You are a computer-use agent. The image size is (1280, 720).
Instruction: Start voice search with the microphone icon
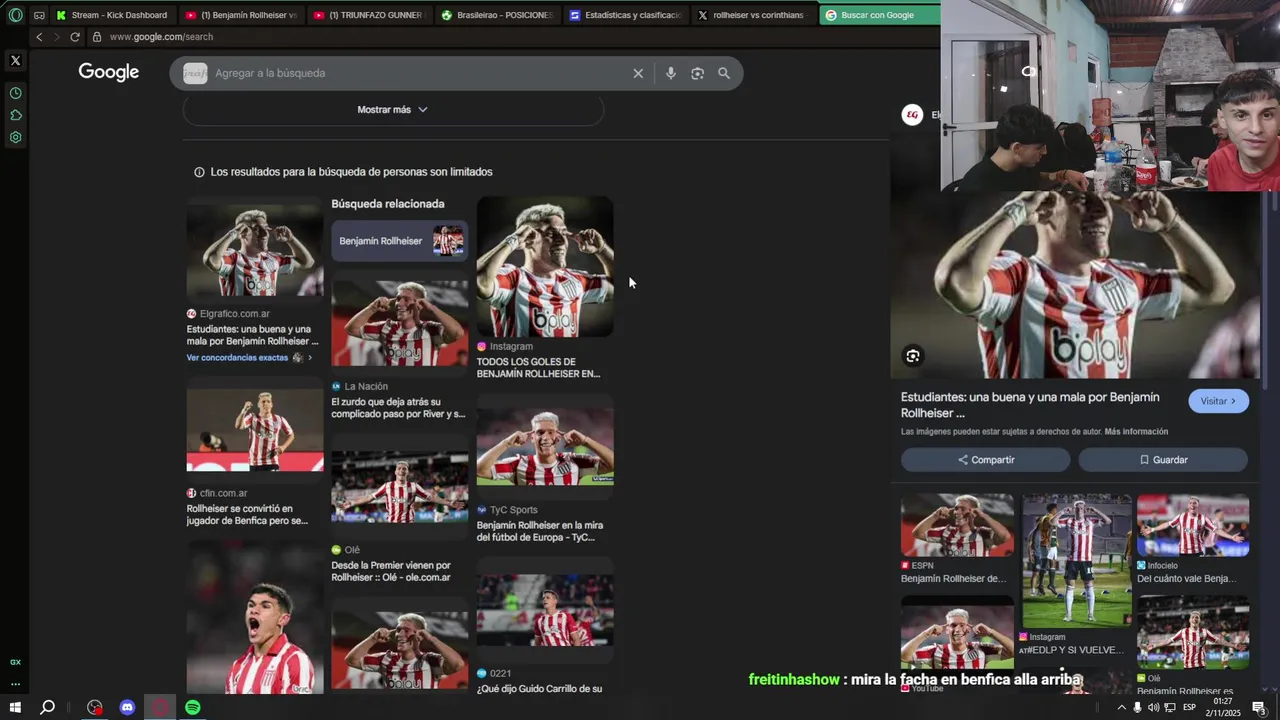670,73
